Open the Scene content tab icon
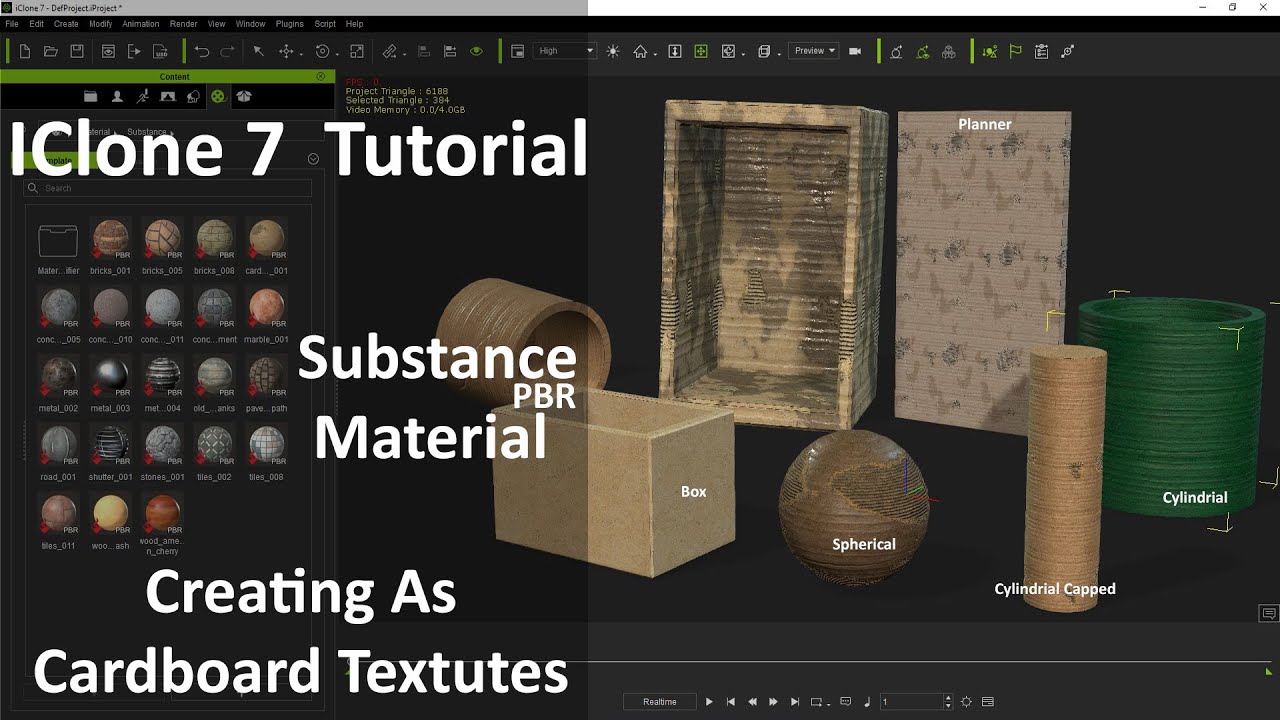Viewport: 1280px width, 720px height. click(x=167, y=96)
